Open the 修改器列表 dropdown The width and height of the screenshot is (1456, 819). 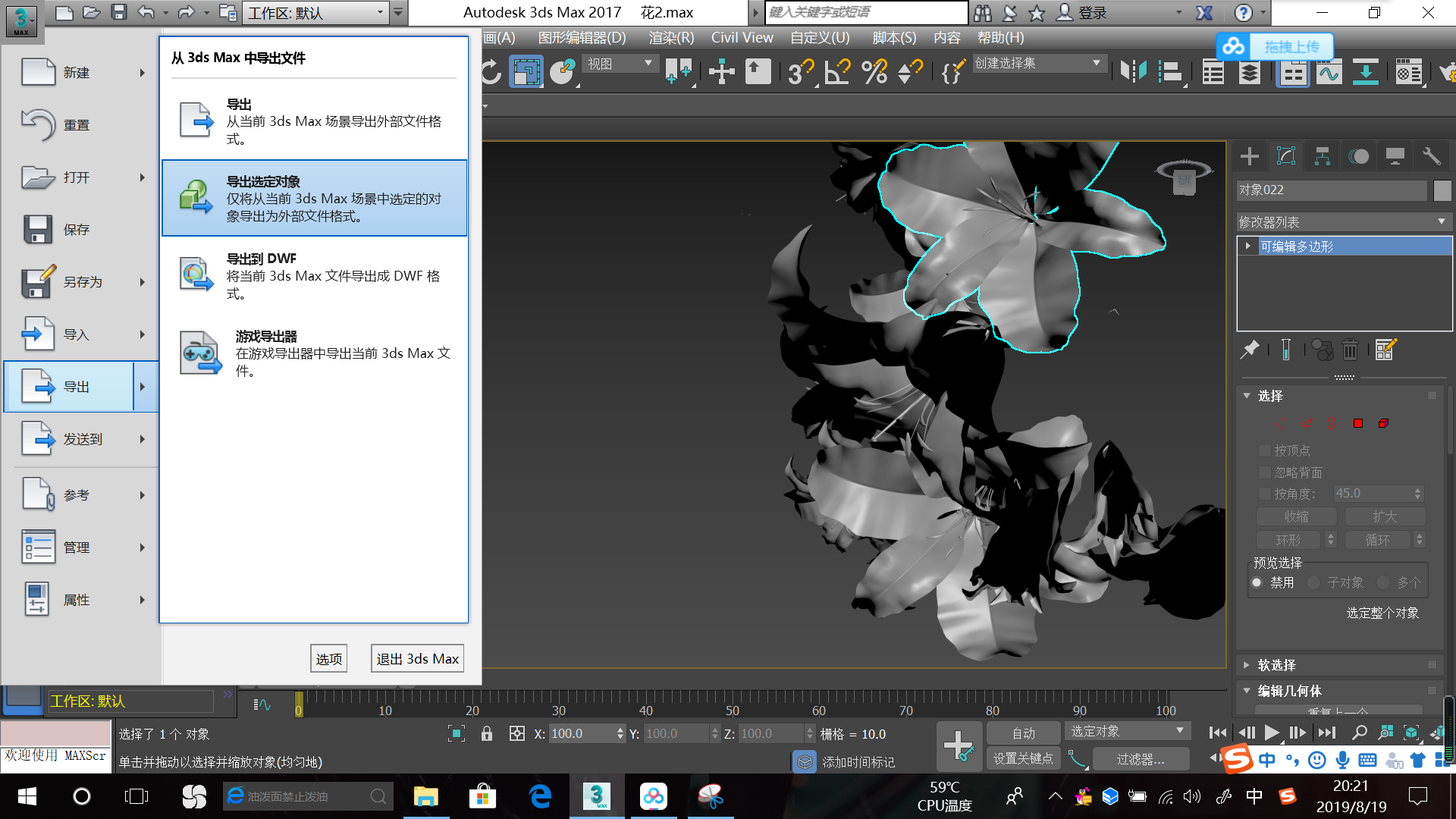pyautogui.click(x=1442, y=221)
